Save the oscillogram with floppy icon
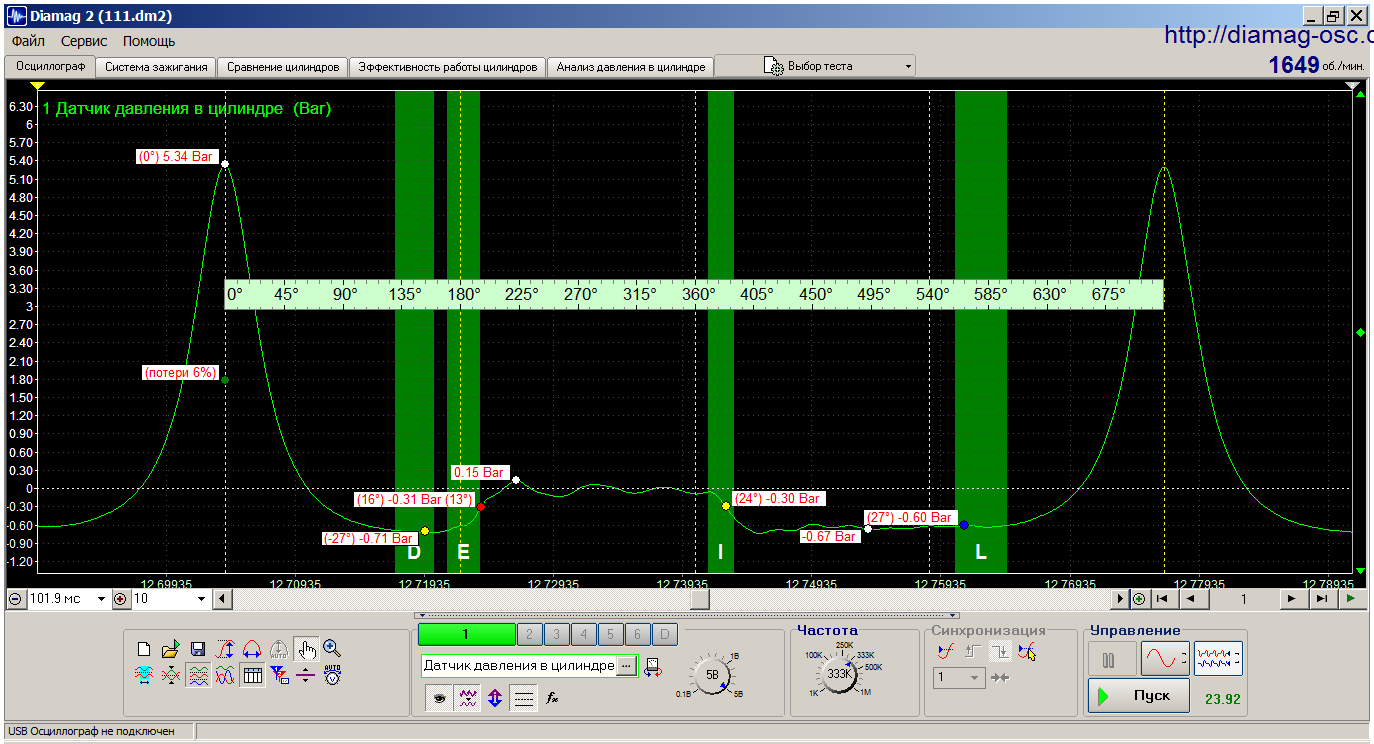The height and width of the screenshot is (744, 1374). pyautogui.click(x=198, y=649)
